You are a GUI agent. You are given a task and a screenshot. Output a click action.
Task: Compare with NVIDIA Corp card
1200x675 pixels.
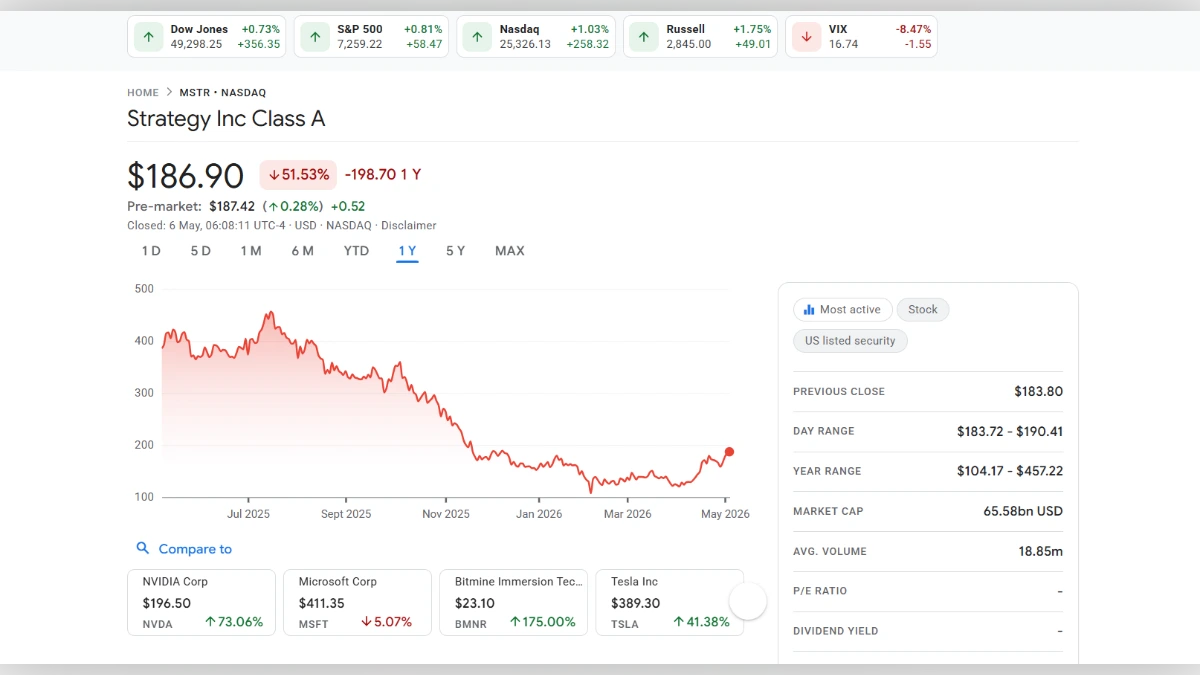[x=201, y=602]
